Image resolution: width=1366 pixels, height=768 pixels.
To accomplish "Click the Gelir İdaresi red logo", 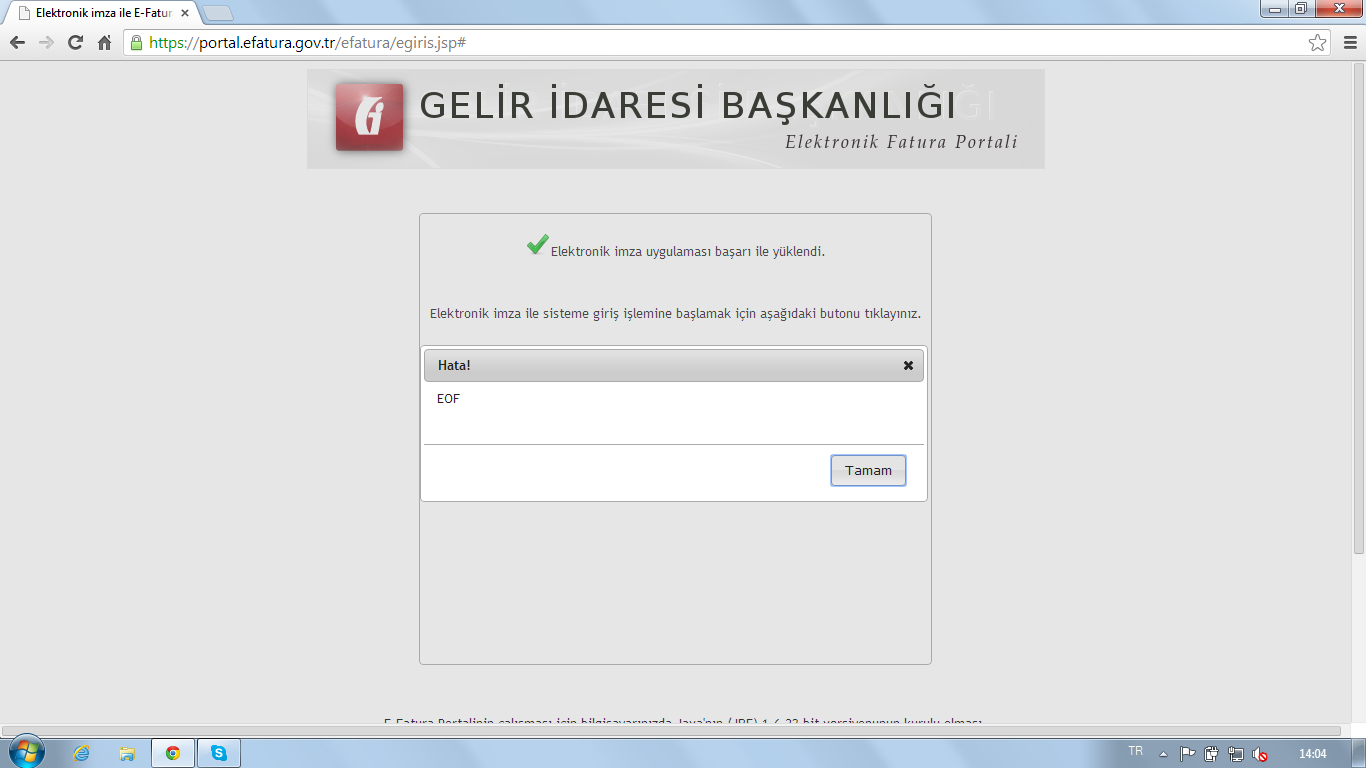I will click(369, 117).
